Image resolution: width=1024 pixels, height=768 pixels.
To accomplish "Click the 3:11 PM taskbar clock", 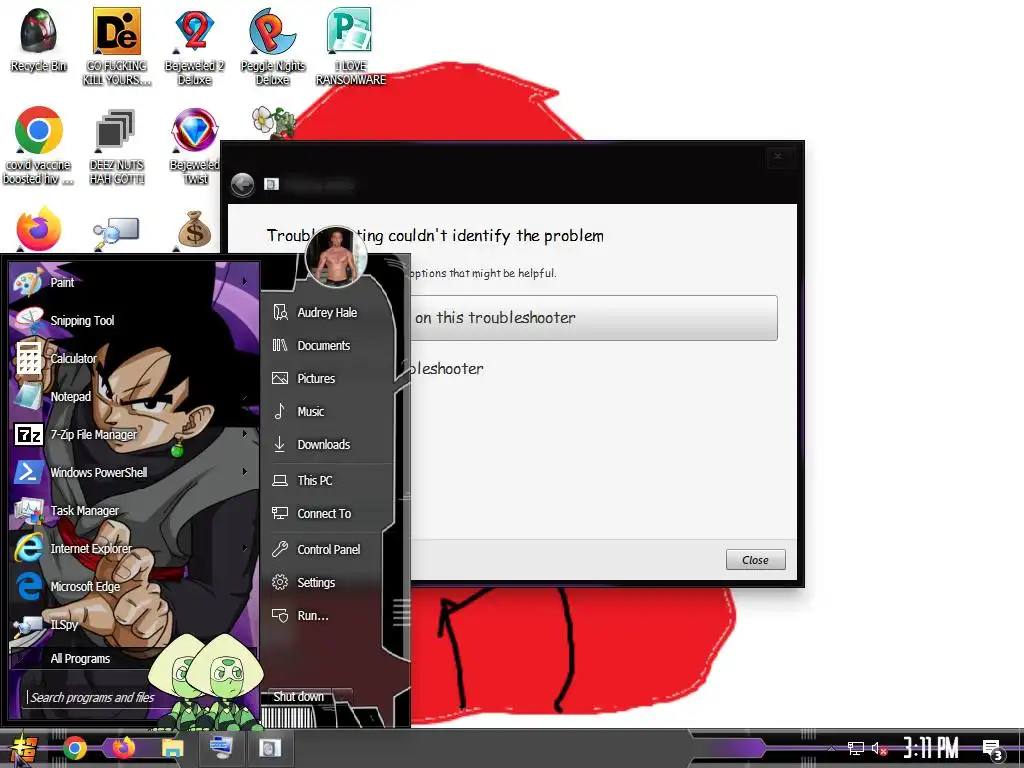I will [931, 748].
